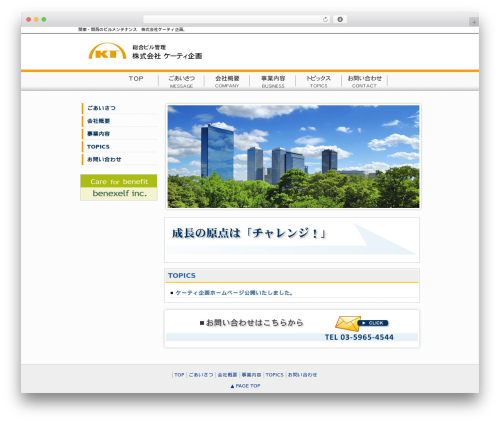The width and height of the screenshot is (500, 423).
Task: Open トピックス TOPICS navigation item
Action: [319, 81]
